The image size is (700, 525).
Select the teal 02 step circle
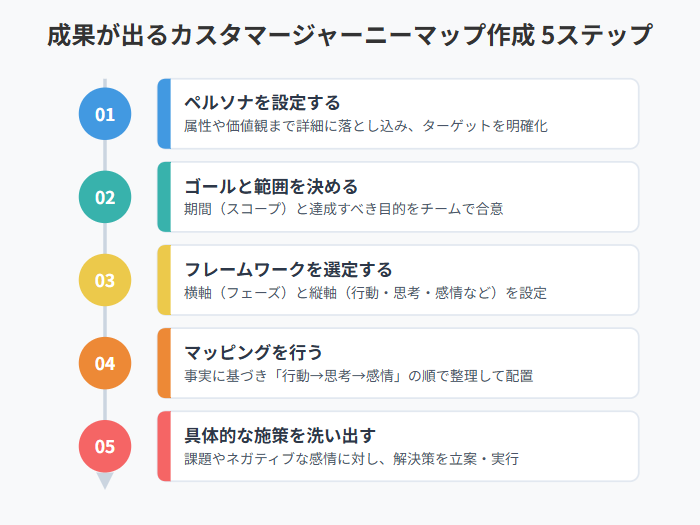point(105,197)
